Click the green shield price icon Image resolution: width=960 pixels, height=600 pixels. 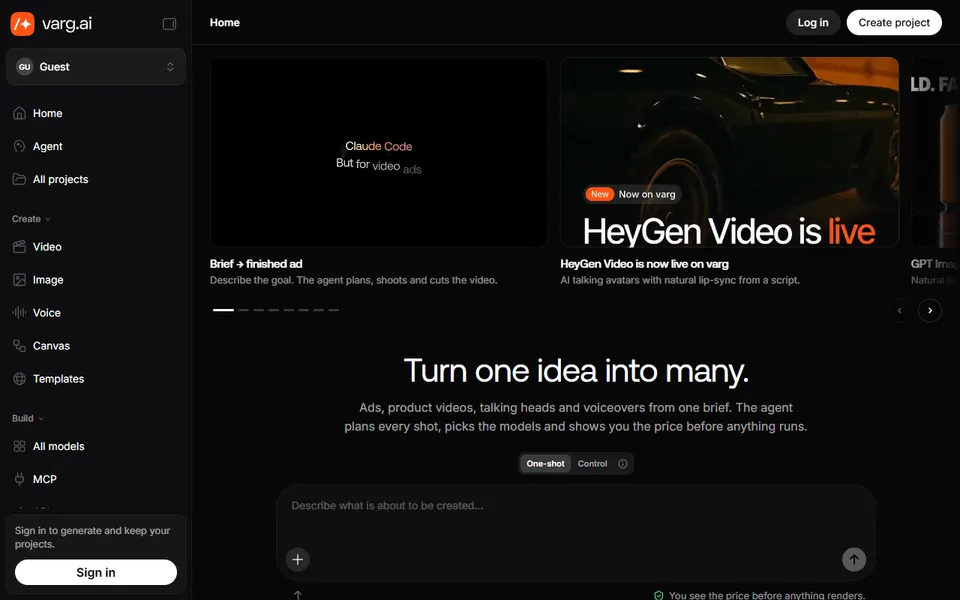coord(659,595)
